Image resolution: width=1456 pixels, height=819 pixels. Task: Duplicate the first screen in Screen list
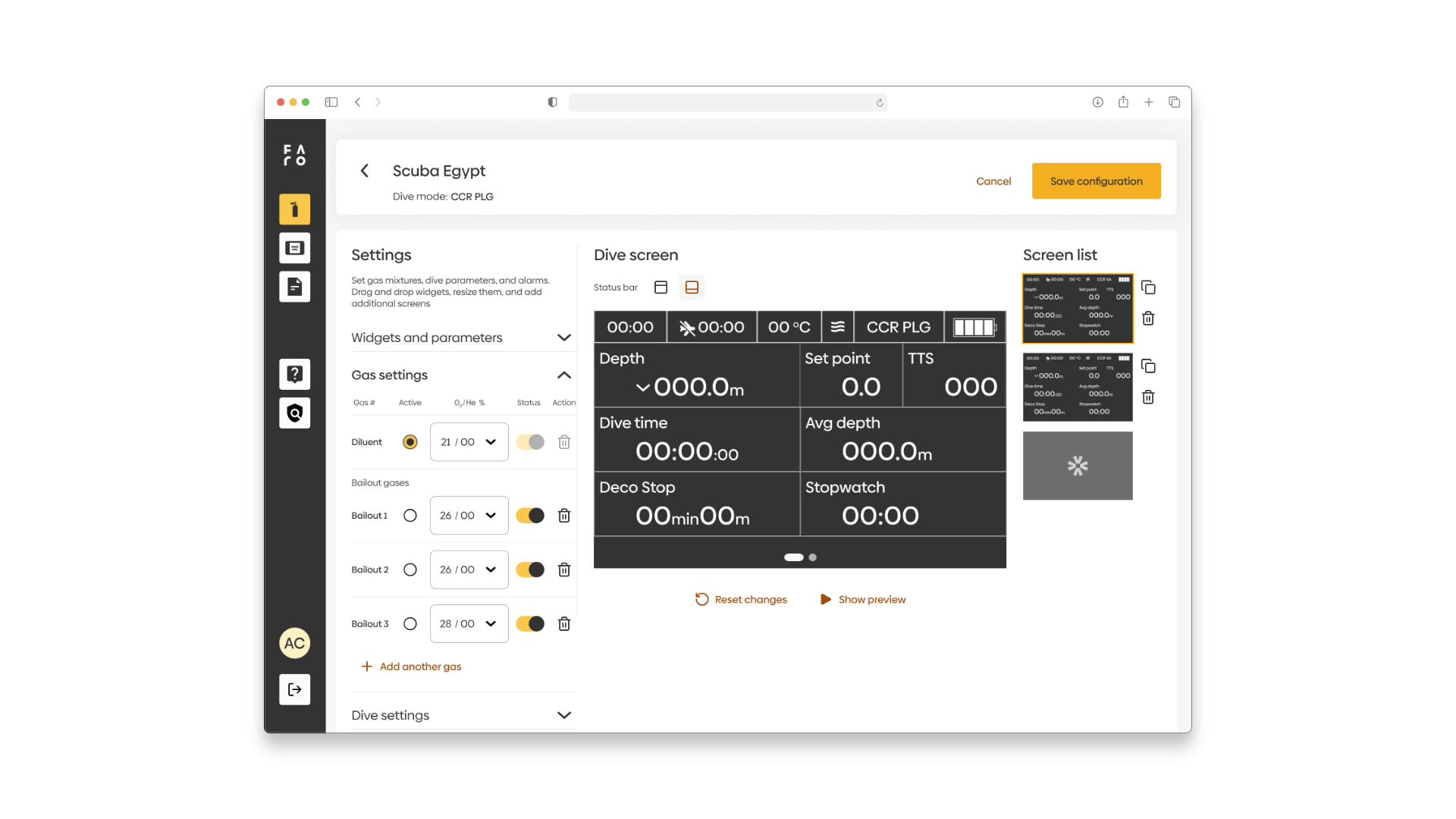coord(1148,287)
